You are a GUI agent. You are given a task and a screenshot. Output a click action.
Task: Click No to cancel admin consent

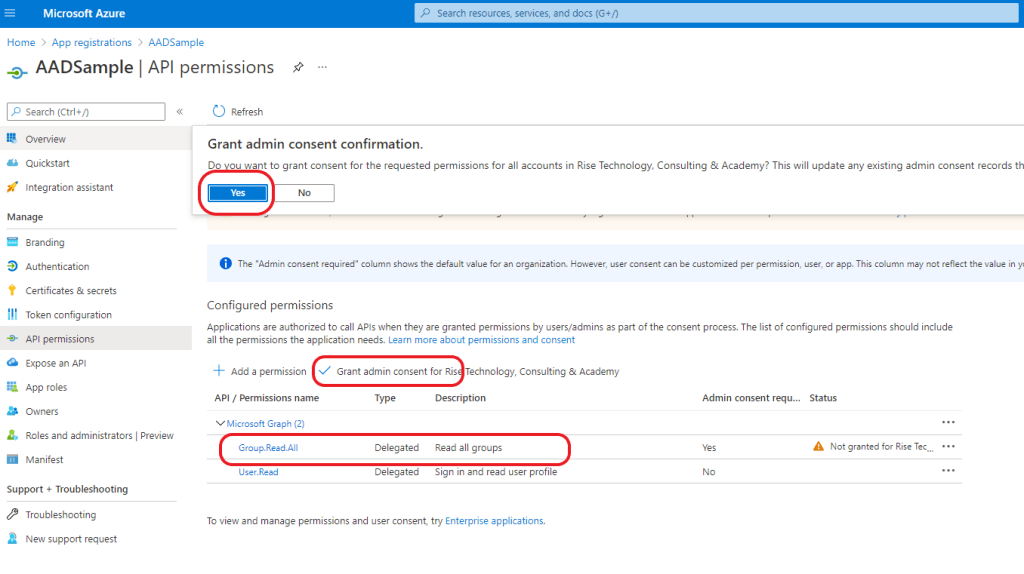pos(303,193)
